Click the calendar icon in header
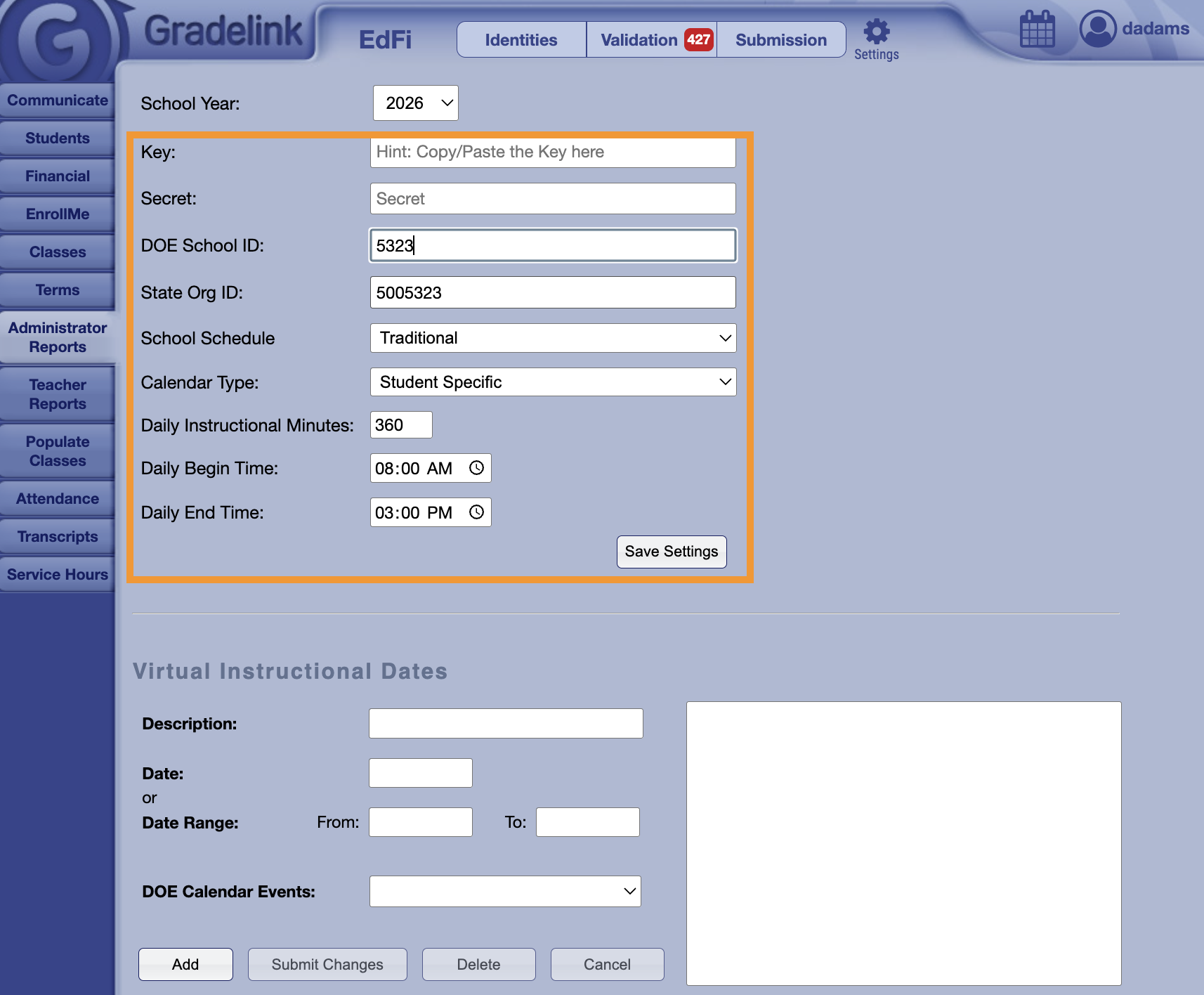 tap(1037, 30)
